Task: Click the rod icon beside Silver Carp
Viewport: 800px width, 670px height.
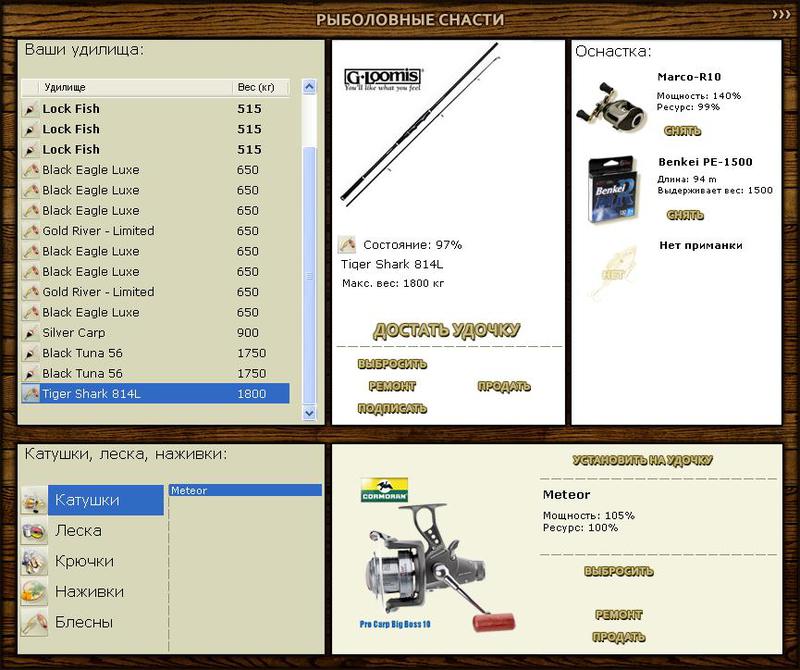Action: tap(30, 333)
